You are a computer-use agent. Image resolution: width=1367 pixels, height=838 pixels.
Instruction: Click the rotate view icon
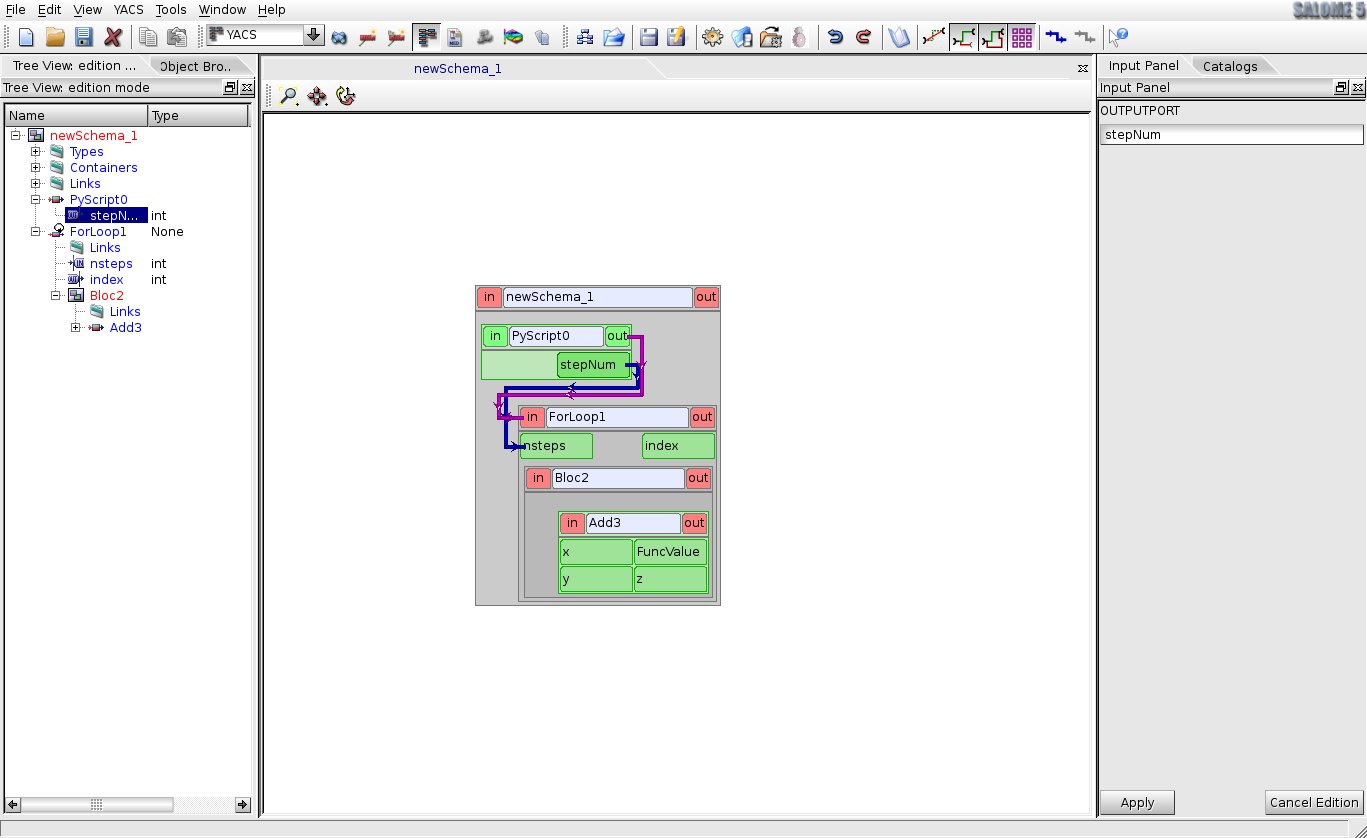pos(346,96)
